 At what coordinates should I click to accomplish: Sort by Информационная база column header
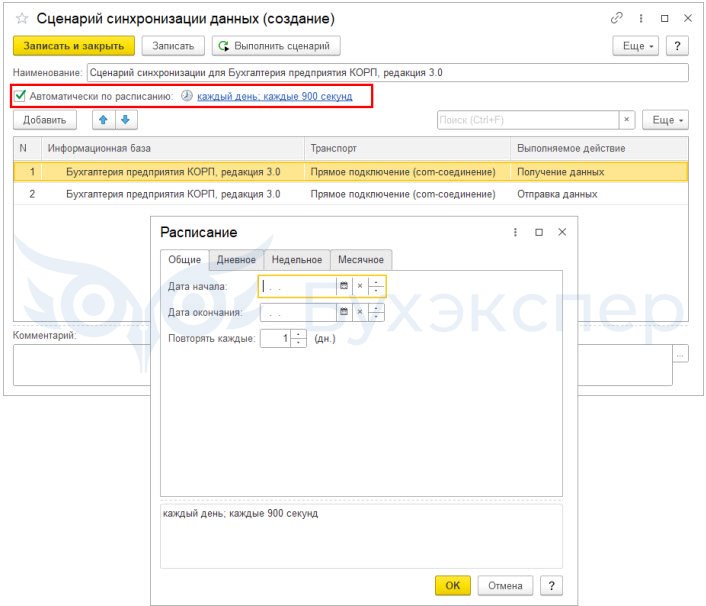(x=173, y=149)
